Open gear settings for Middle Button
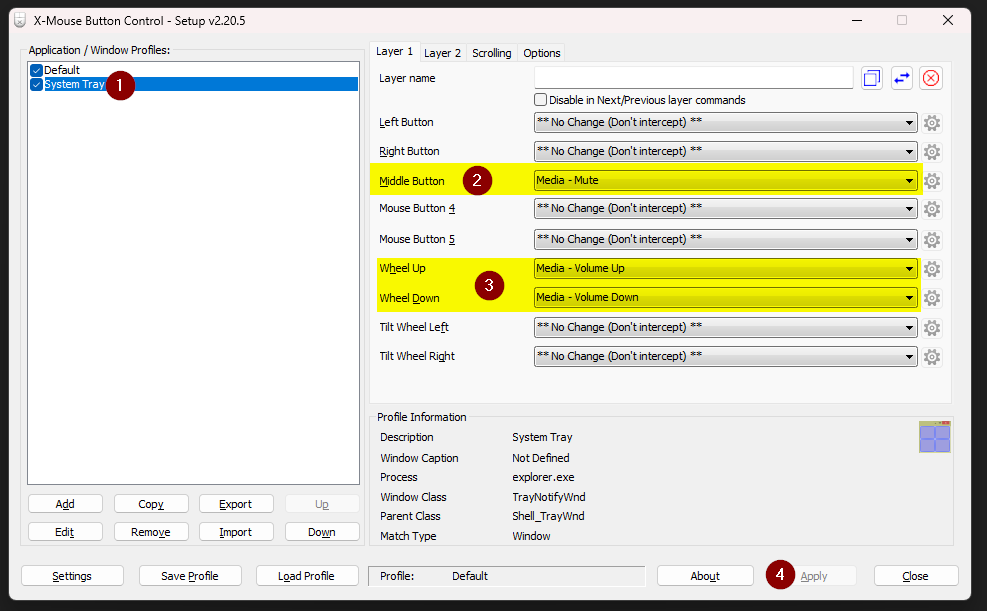The height and width of the screenshot is (611, 987). (932, 181)
